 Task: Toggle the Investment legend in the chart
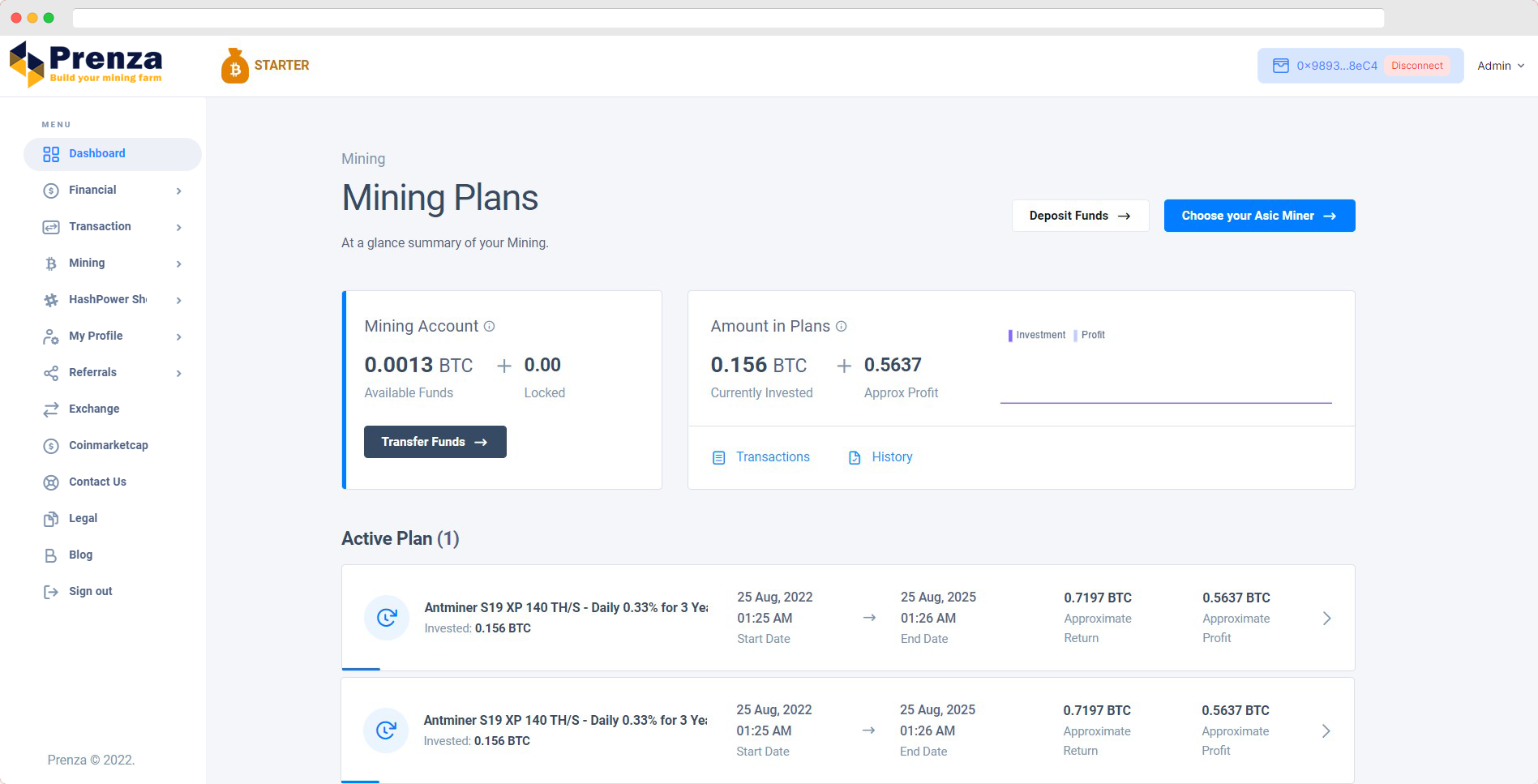coord(1036,334)
